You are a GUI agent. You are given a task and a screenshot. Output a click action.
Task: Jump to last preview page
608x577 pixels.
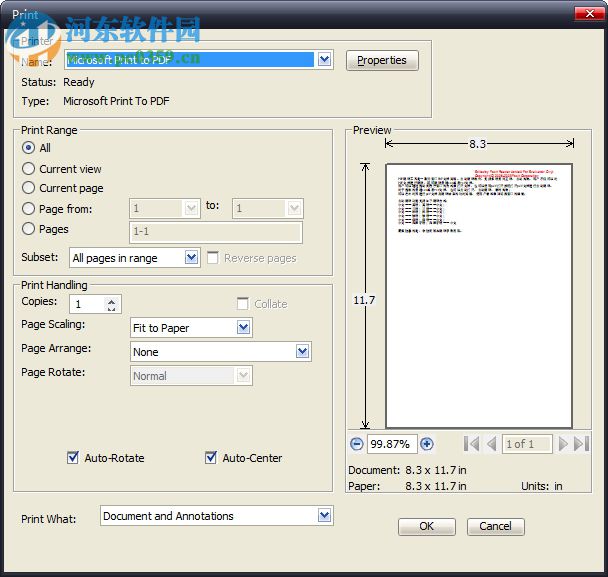click(x=582, y=444)
